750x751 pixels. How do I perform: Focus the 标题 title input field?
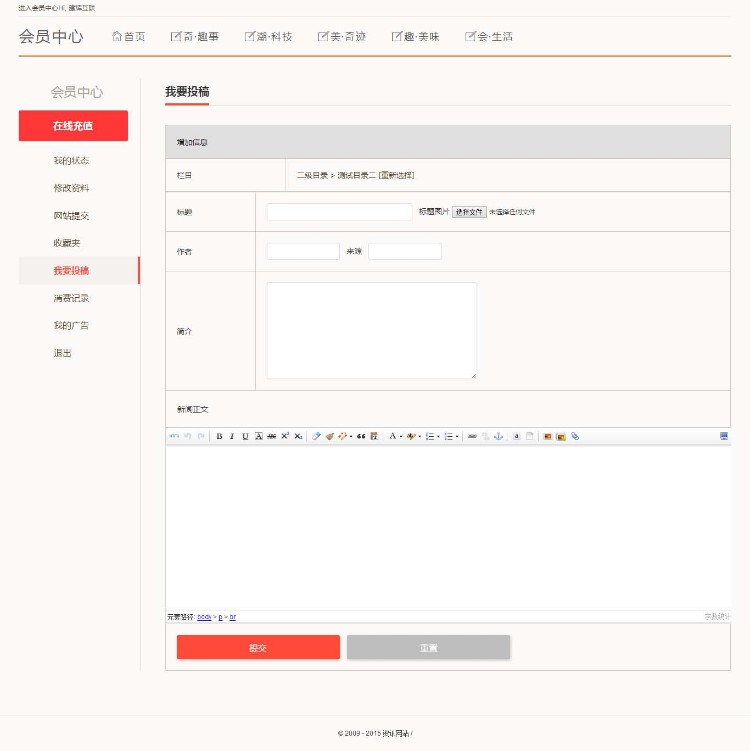[x=340, y=212]
